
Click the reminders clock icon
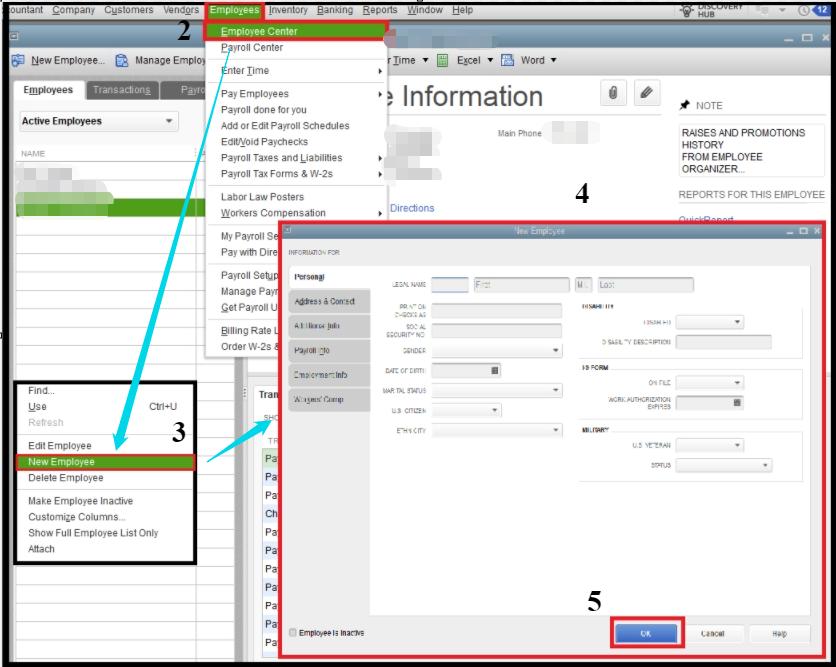click(x=803, y=10)
